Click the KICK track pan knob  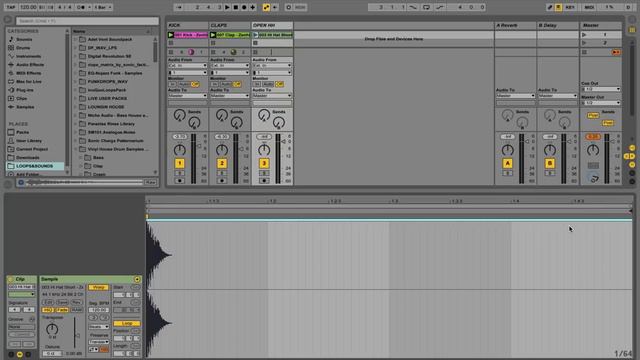click(179, 150)
